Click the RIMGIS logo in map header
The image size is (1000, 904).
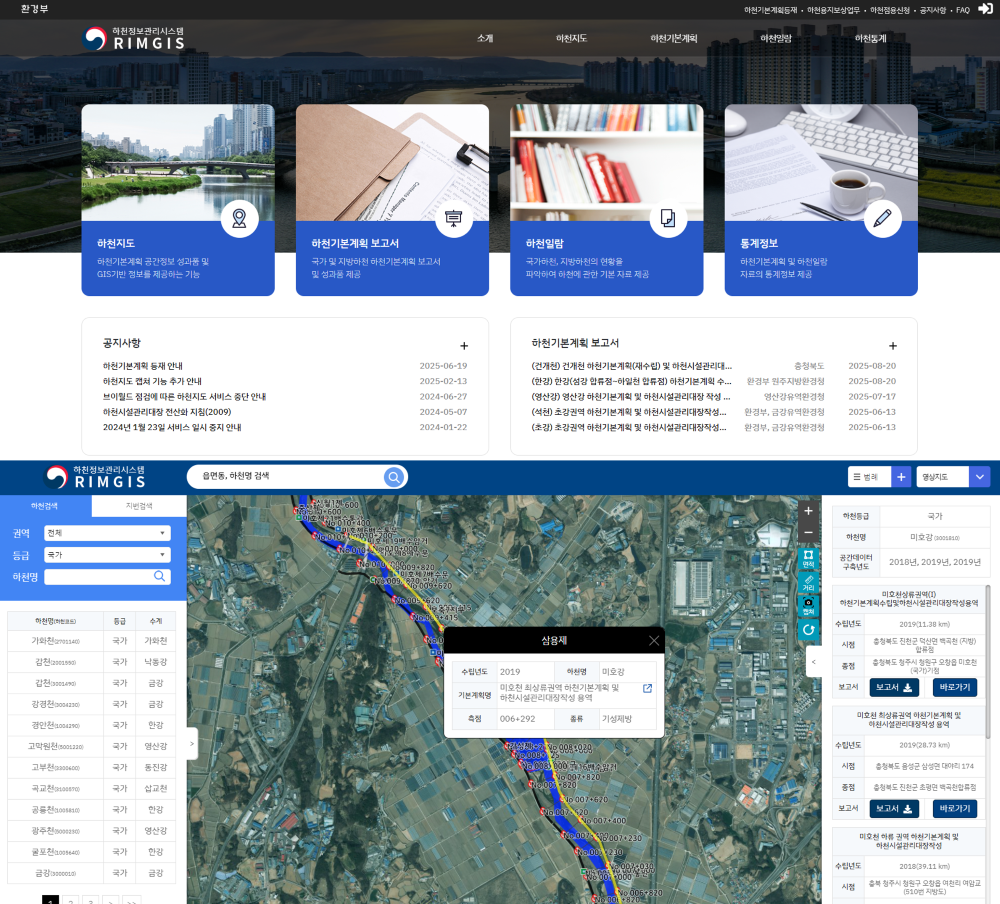pyautogui.click(x=96, y=477)
